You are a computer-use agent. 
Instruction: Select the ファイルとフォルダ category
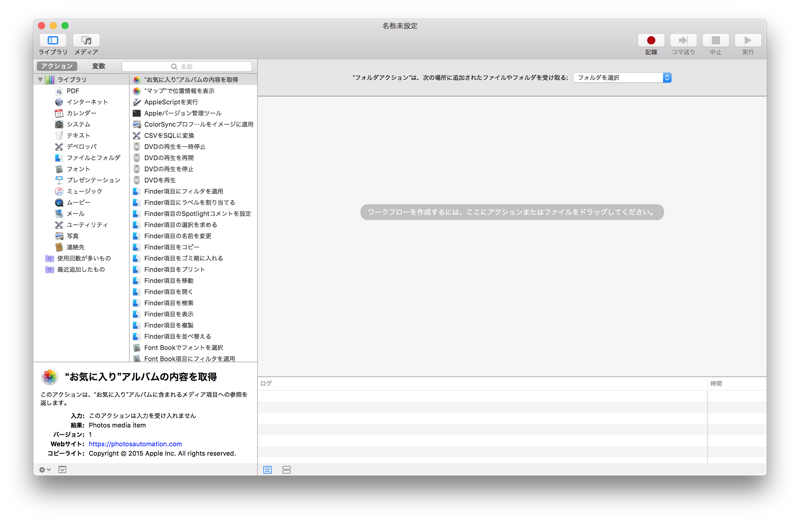[88, 158]
